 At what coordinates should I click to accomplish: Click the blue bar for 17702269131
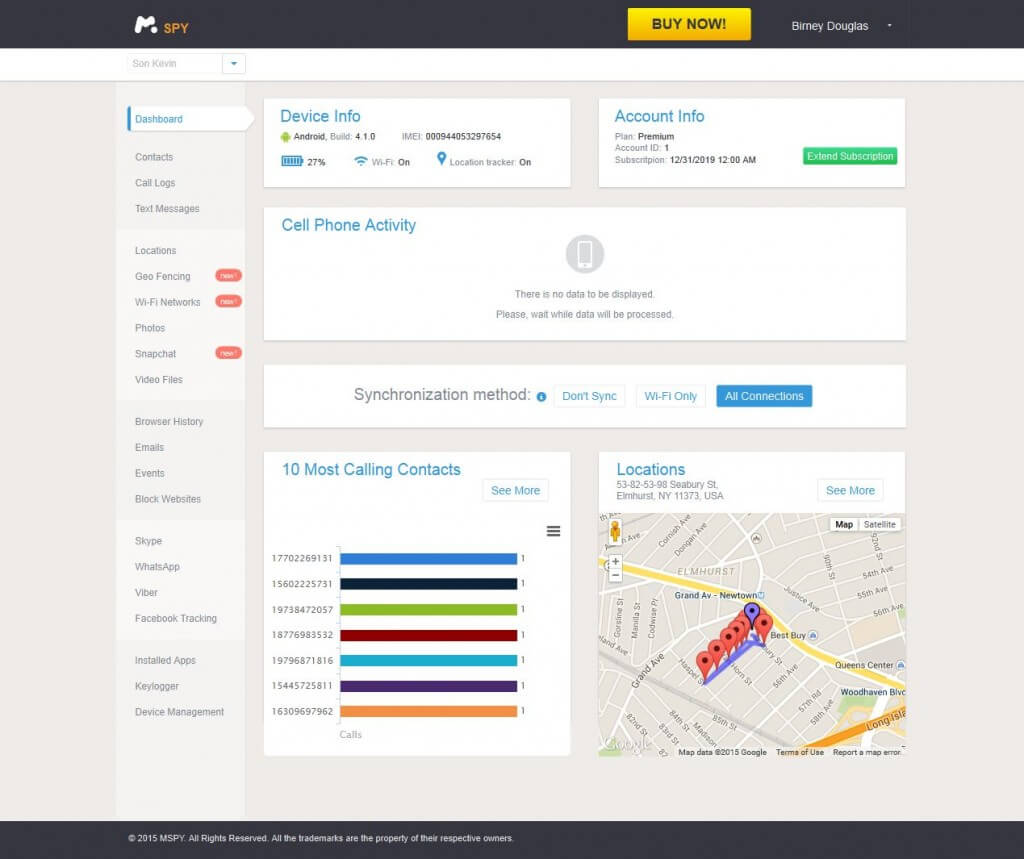pos(429,558)
